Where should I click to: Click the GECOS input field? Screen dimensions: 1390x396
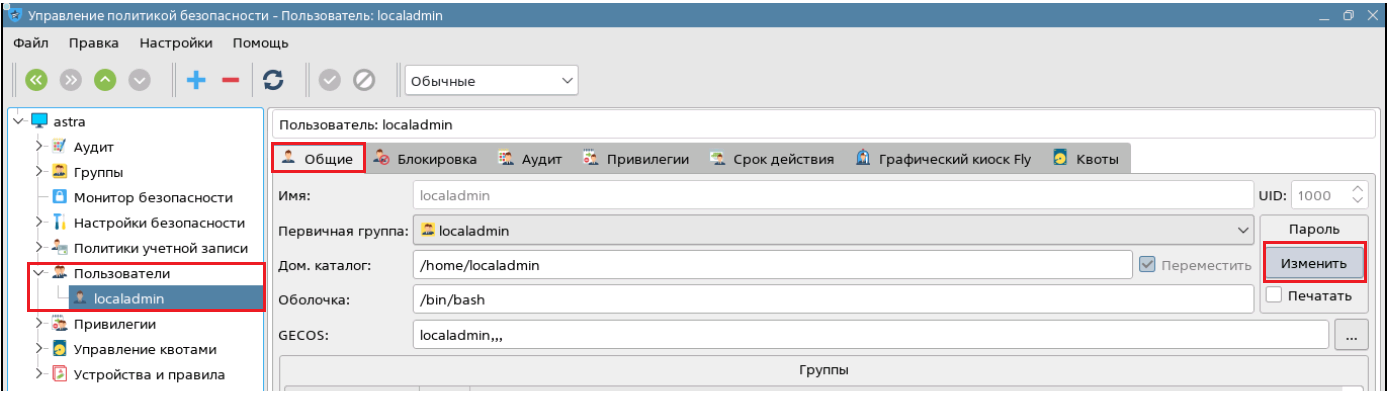pos(870,335)
